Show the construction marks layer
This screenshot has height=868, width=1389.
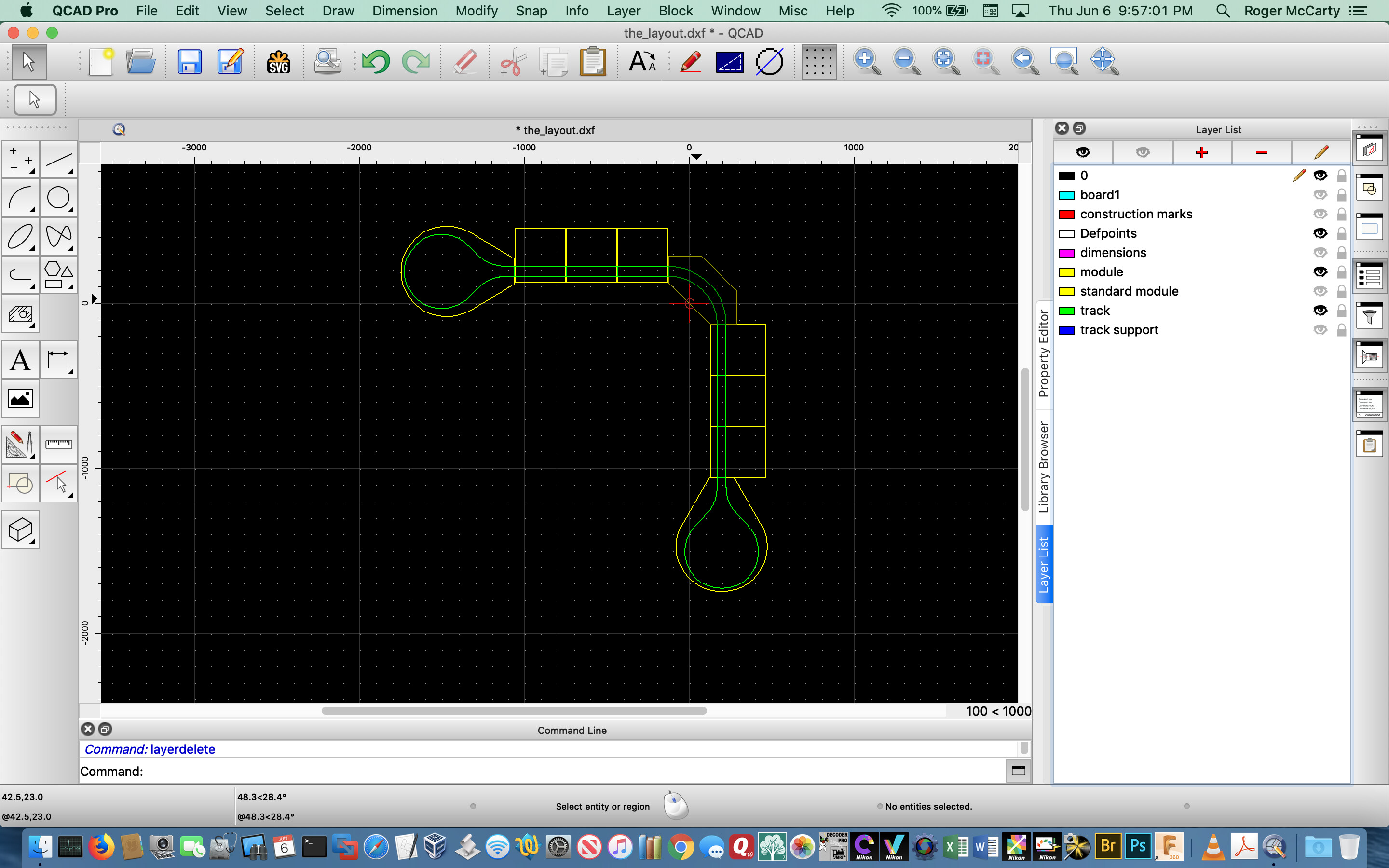1320,214
